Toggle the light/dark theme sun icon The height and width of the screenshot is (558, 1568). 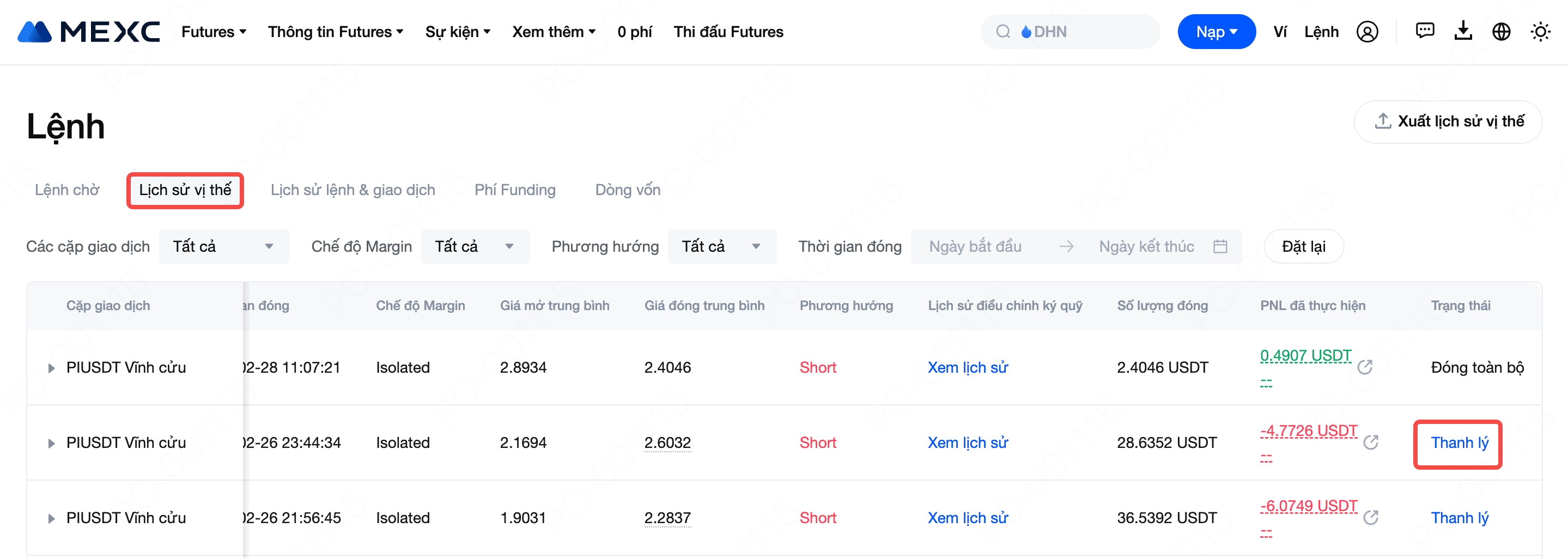[x=1540, y=32]
